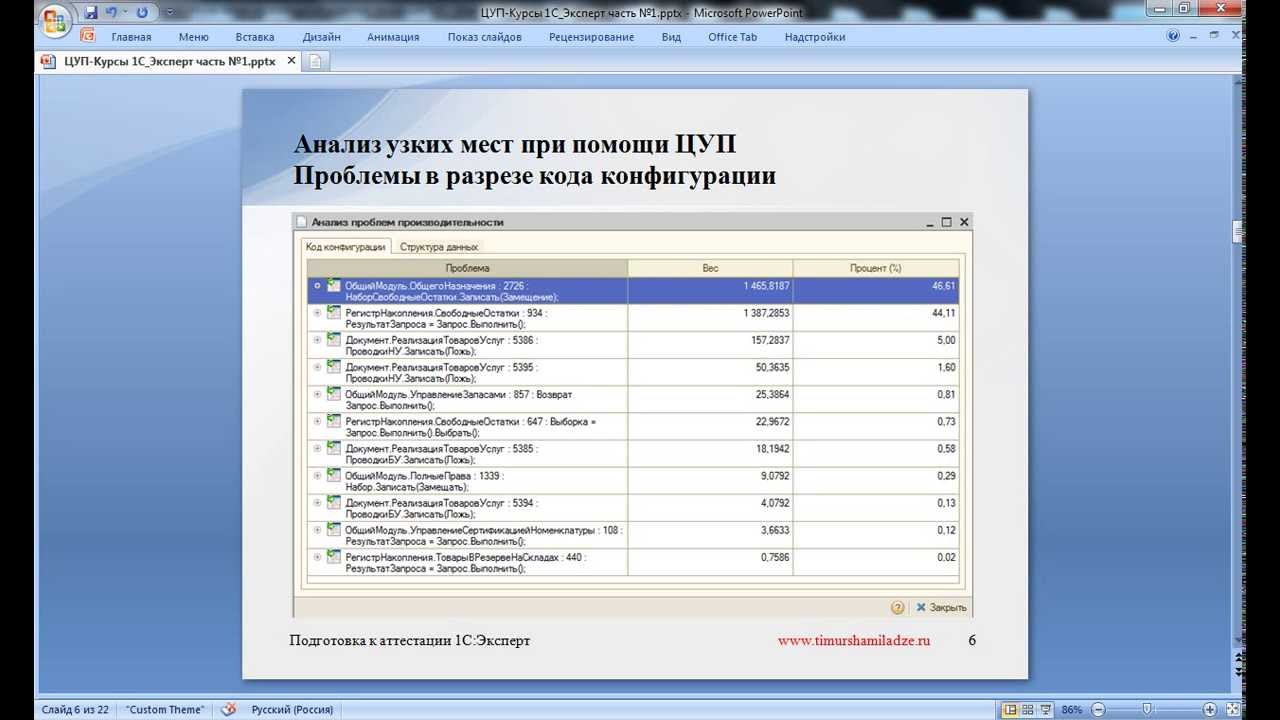Open the Надстройки ribbon tab
The height and width of the screenshot is (720, 1280).
tap(815, 37)
